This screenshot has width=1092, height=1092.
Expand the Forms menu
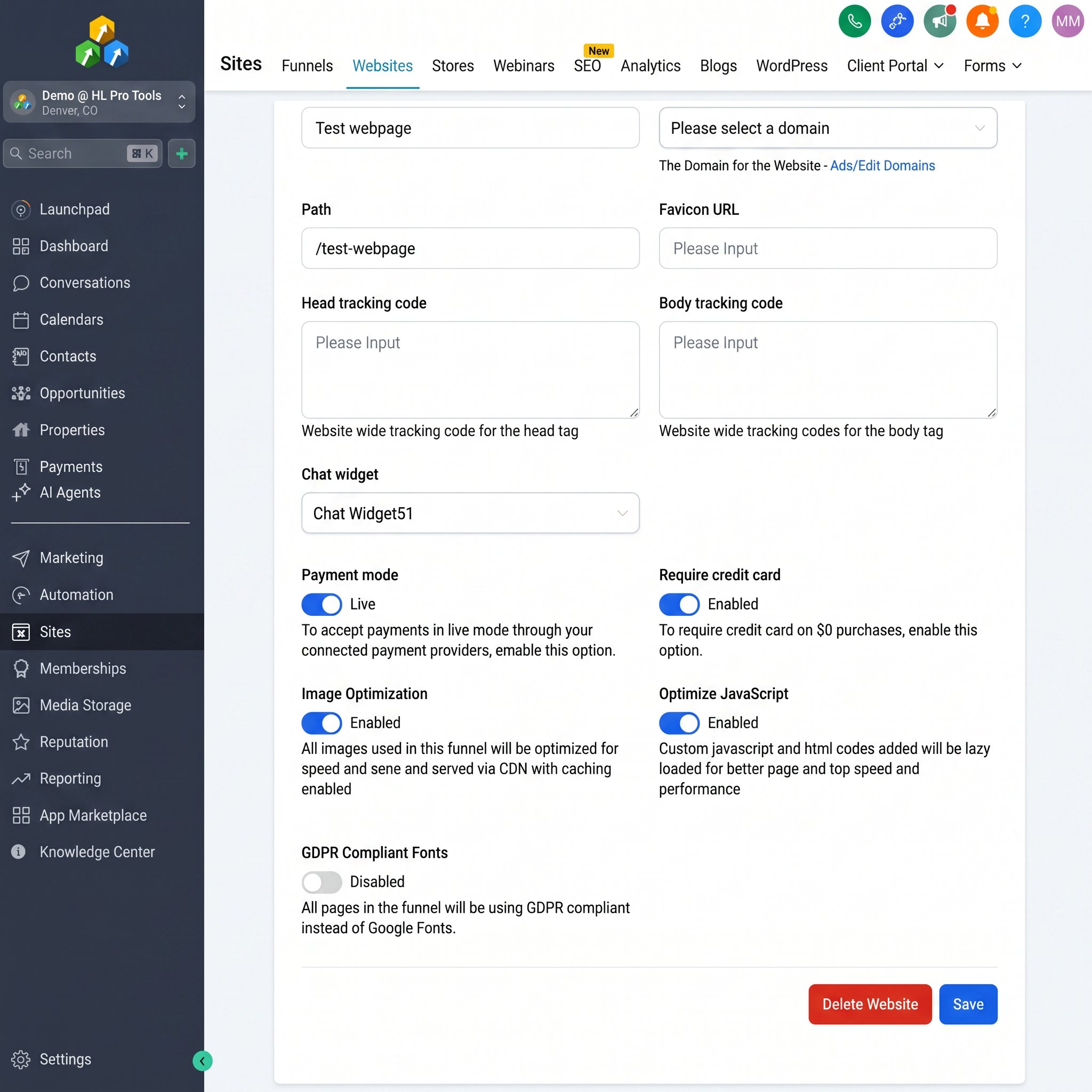click(x=992, y=66)
